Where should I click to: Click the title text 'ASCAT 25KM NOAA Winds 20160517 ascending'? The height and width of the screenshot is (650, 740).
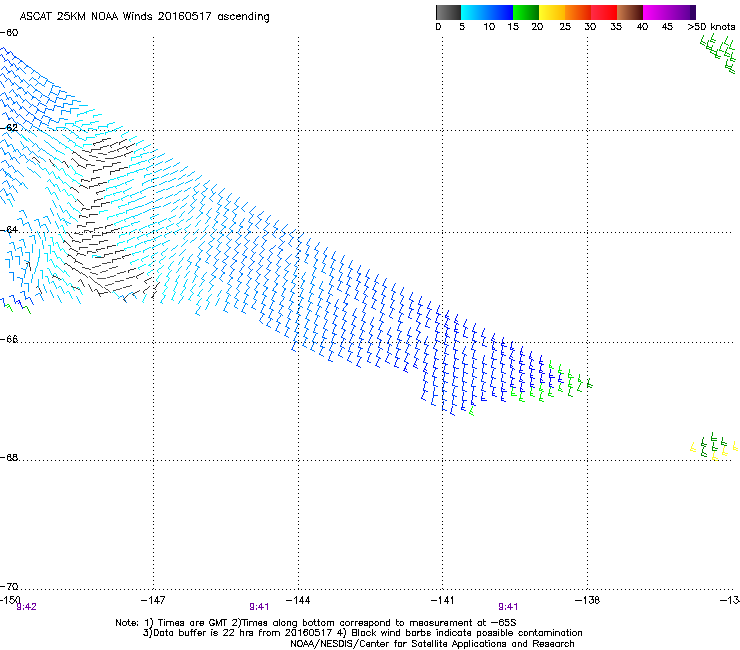[x=144, y=17]
